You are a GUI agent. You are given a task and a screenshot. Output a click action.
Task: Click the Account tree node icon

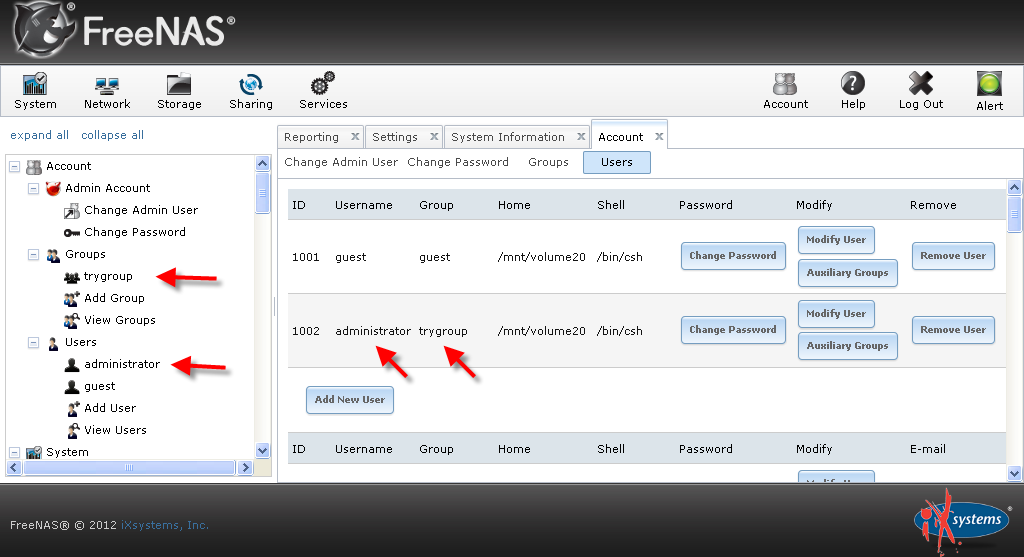click(x=34, y=167)
